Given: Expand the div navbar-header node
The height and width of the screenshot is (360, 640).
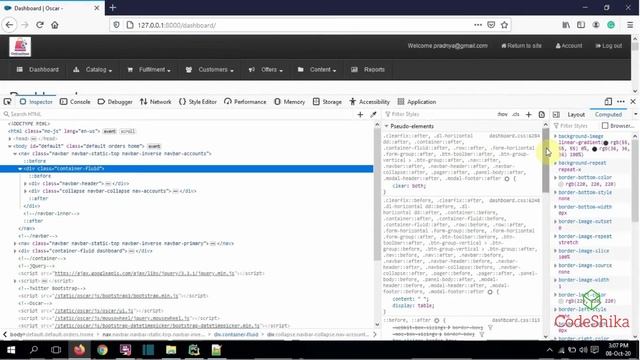Looking at the screenshot, I should (25, 184).
